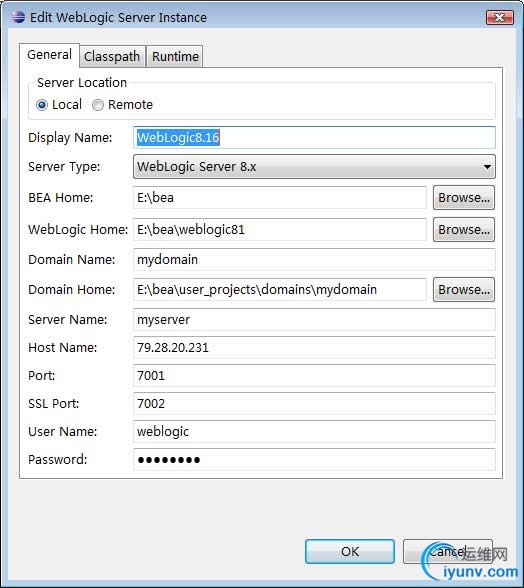
Task: Click the Password field
Action: [x=314, y=460]
